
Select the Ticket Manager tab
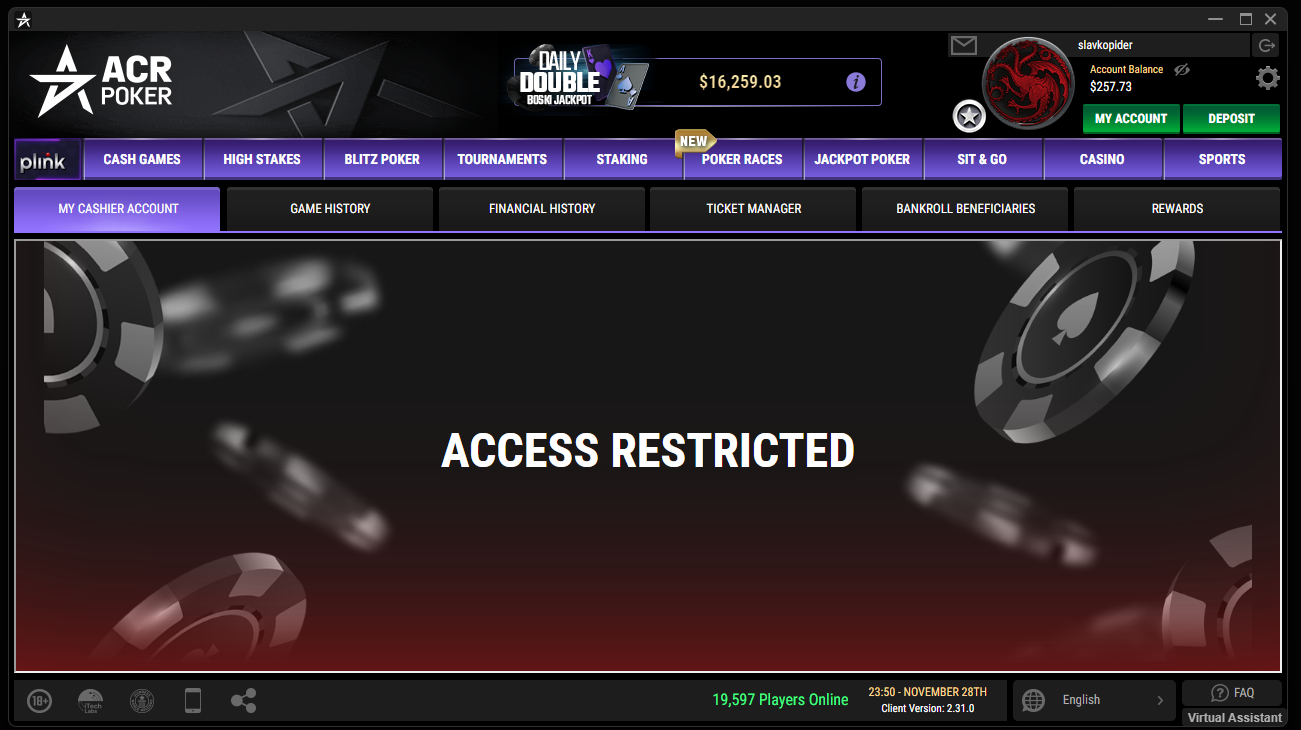754,209
